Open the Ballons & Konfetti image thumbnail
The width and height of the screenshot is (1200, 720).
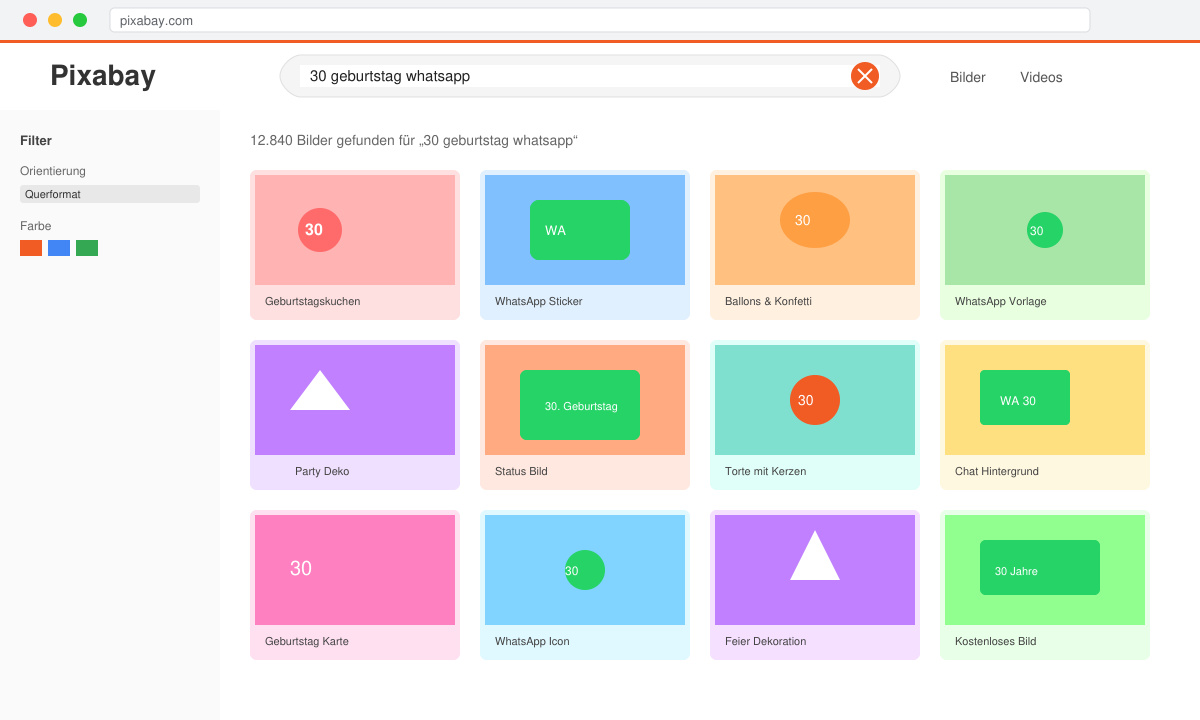click(x=815, y=230)
